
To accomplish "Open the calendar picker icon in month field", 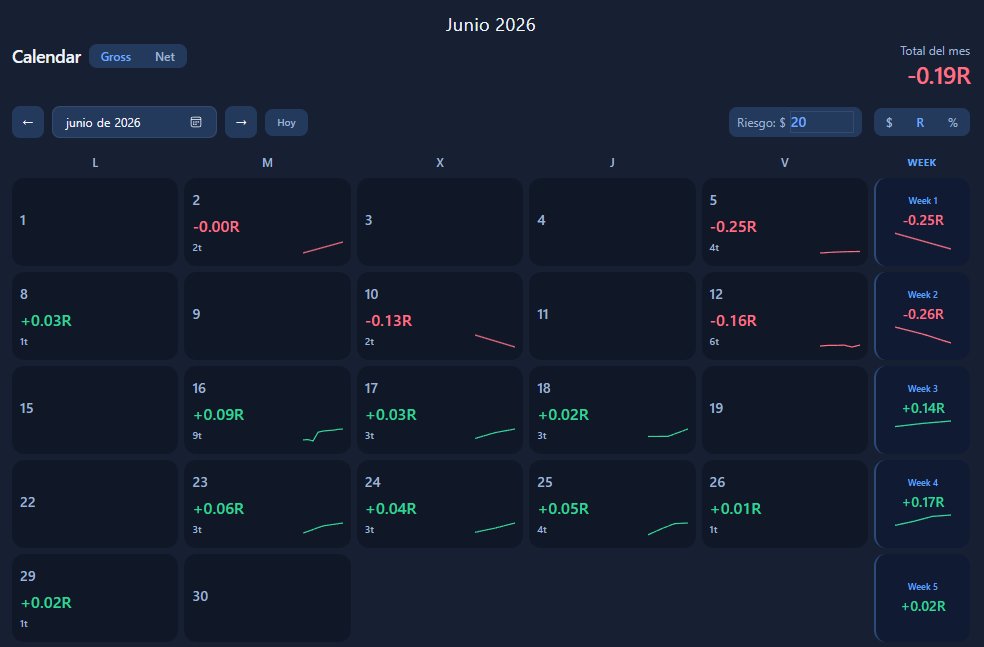I will tap(196, 122).
